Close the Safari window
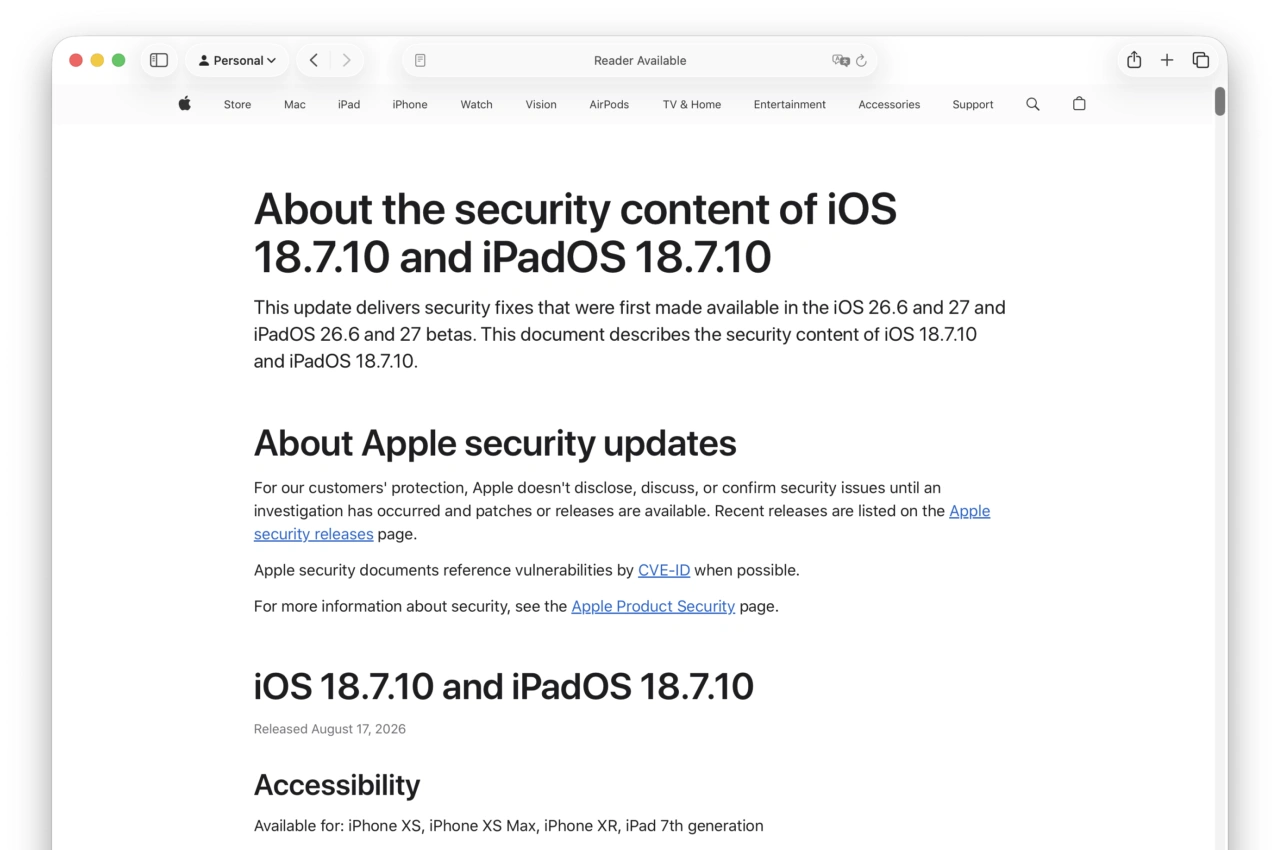Viewport: 1280px width, 850px height. tap(76, 60)
